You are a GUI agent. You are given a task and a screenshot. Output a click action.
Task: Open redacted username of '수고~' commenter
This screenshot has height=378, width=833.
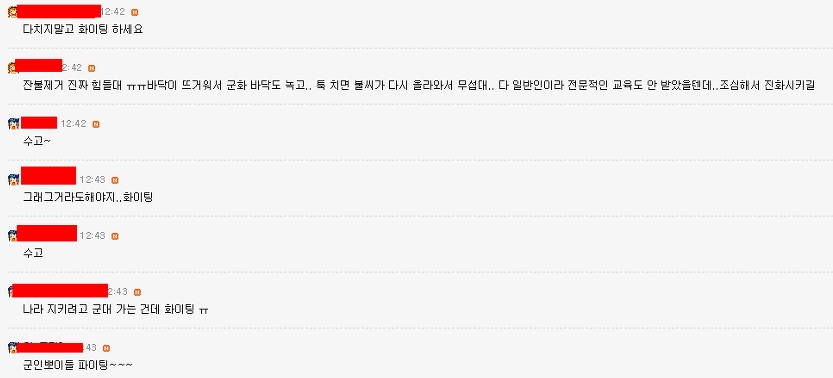click(x=39, y=122)
